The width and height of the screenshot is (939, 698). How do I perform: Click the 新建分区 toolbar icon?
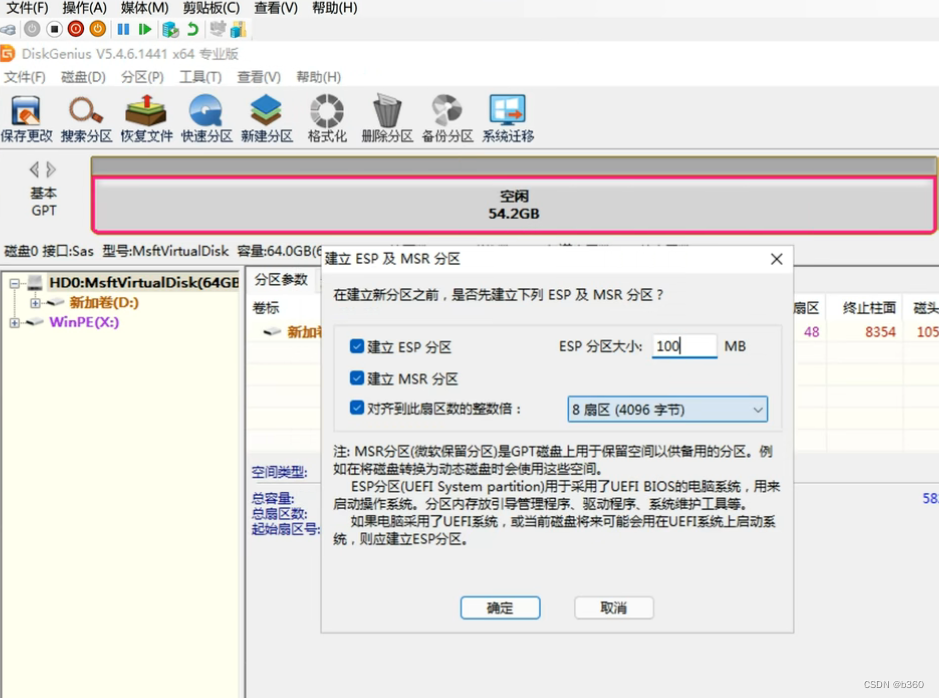pos(266,119)
